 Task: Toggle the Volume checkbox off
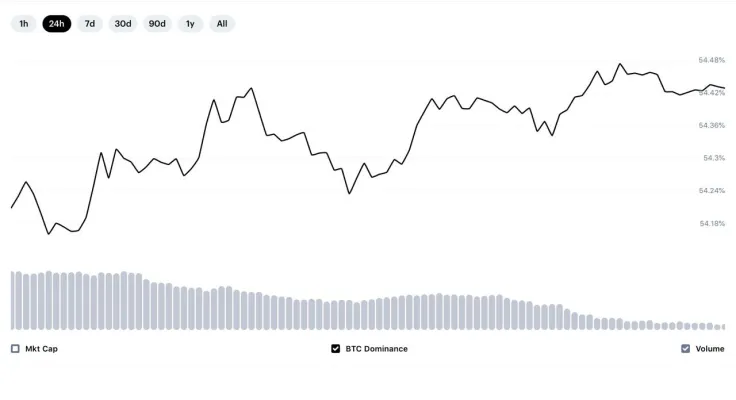pos(686,349)
